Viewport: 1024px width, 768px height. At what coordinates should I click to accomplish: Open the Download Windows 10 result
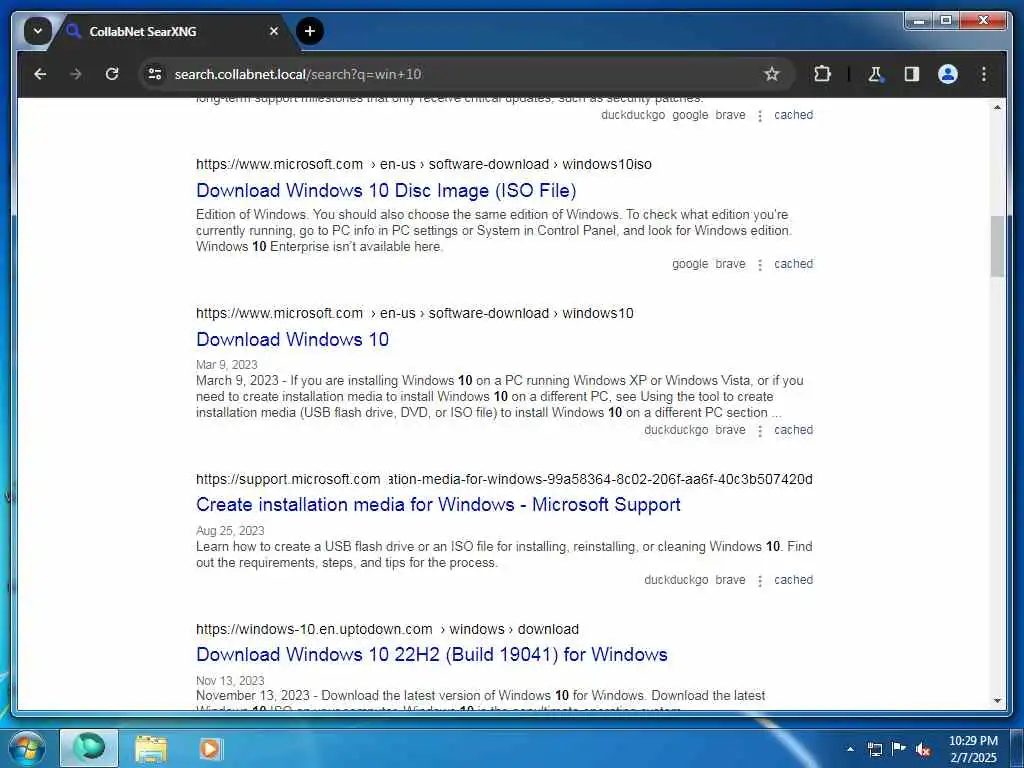click(293, 340)
